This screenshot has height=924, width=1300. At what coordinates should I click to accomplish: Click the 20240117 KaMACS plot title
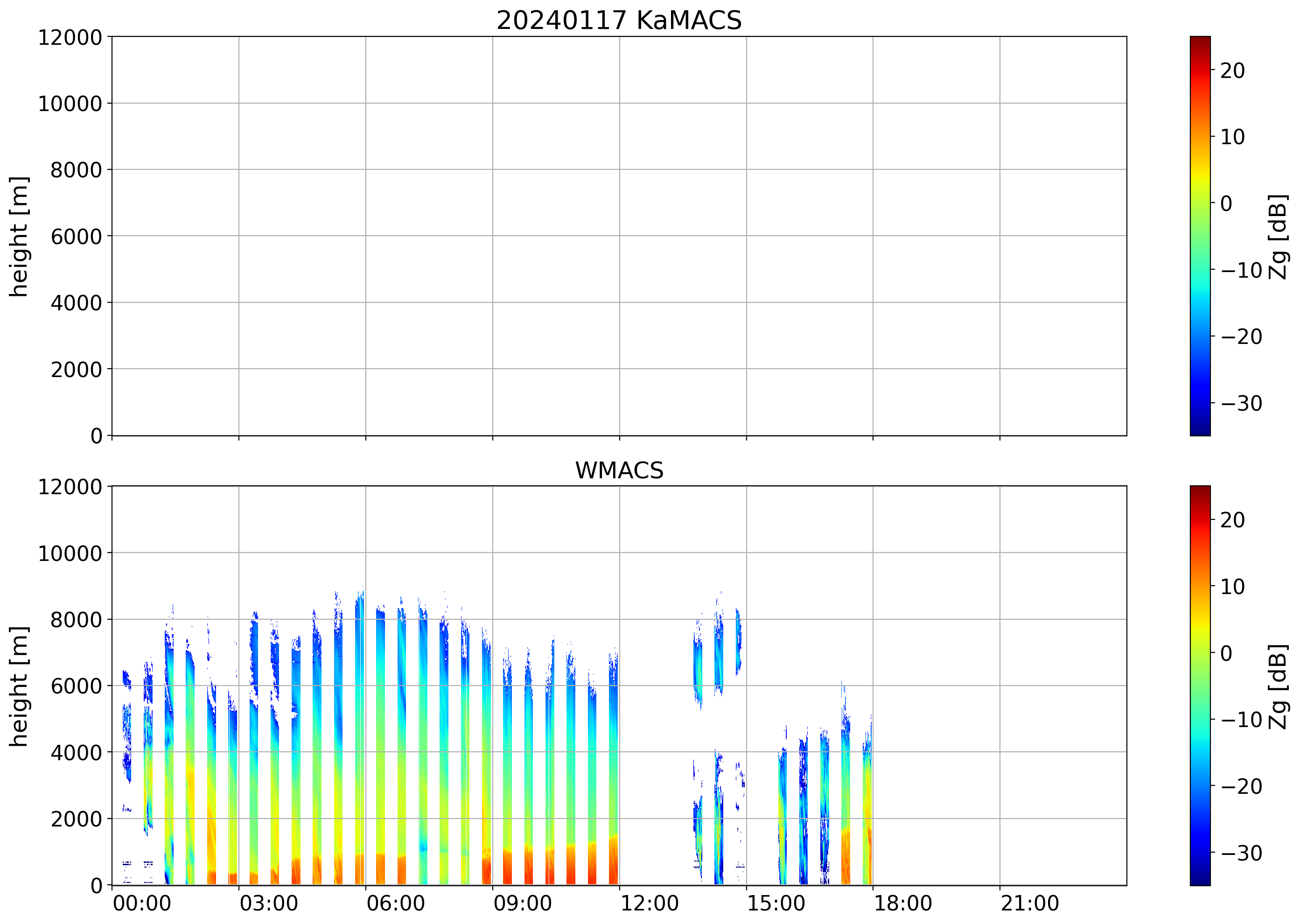point(619,21)
